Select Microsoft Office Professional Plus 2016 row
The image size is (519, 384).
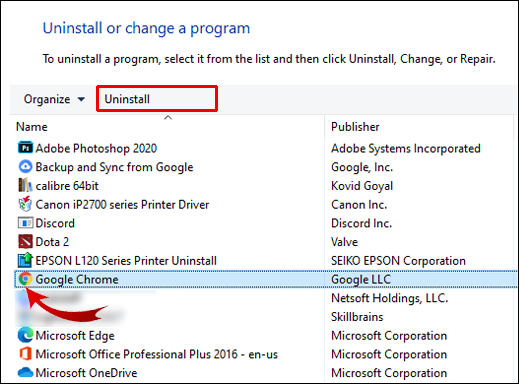[x=266, y=354]
